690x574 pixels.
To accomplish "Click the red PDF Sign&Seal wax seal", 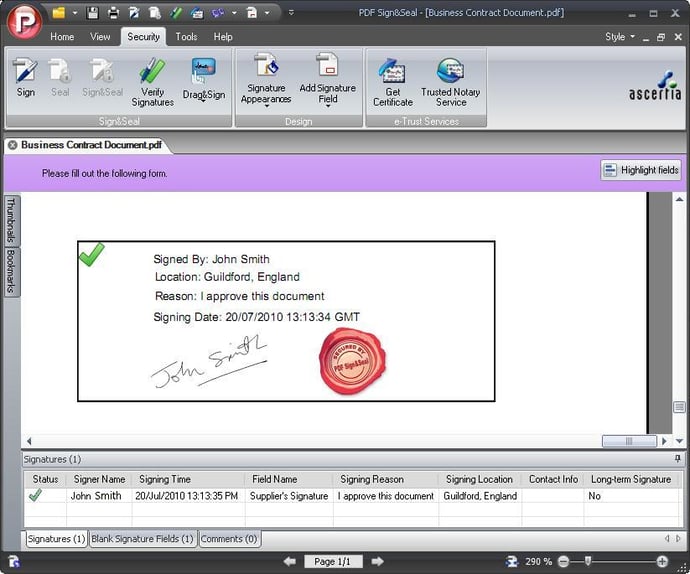I will (x=352, y=361).
